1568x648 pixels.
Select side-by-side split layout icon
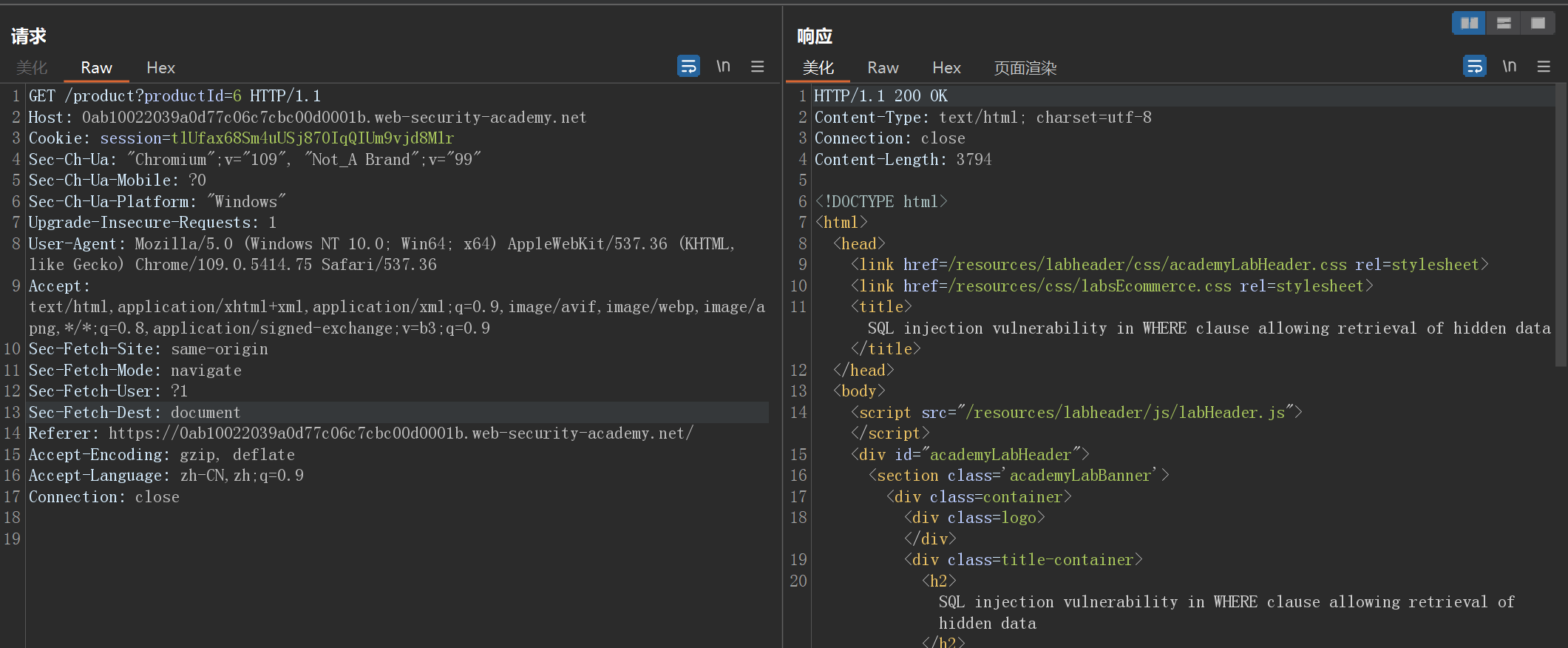click(1470, 23)
